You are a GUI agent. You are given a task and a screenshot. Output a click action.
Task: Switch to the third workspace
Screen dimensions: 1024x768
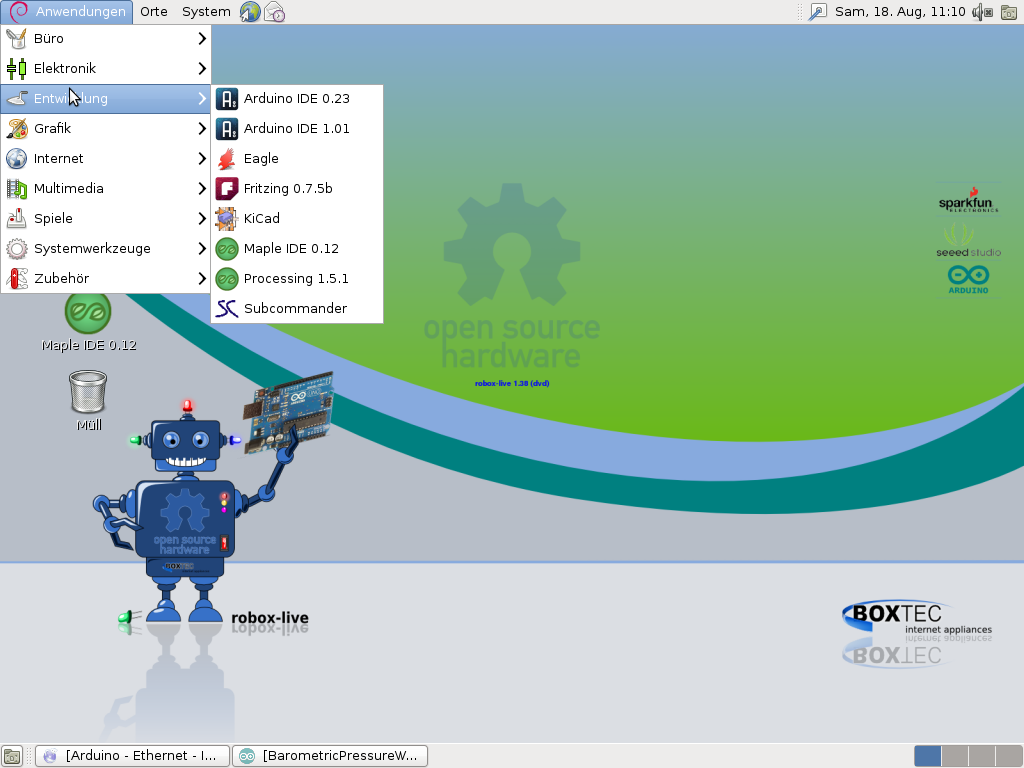pyautogui.click(x=982, y=756)
